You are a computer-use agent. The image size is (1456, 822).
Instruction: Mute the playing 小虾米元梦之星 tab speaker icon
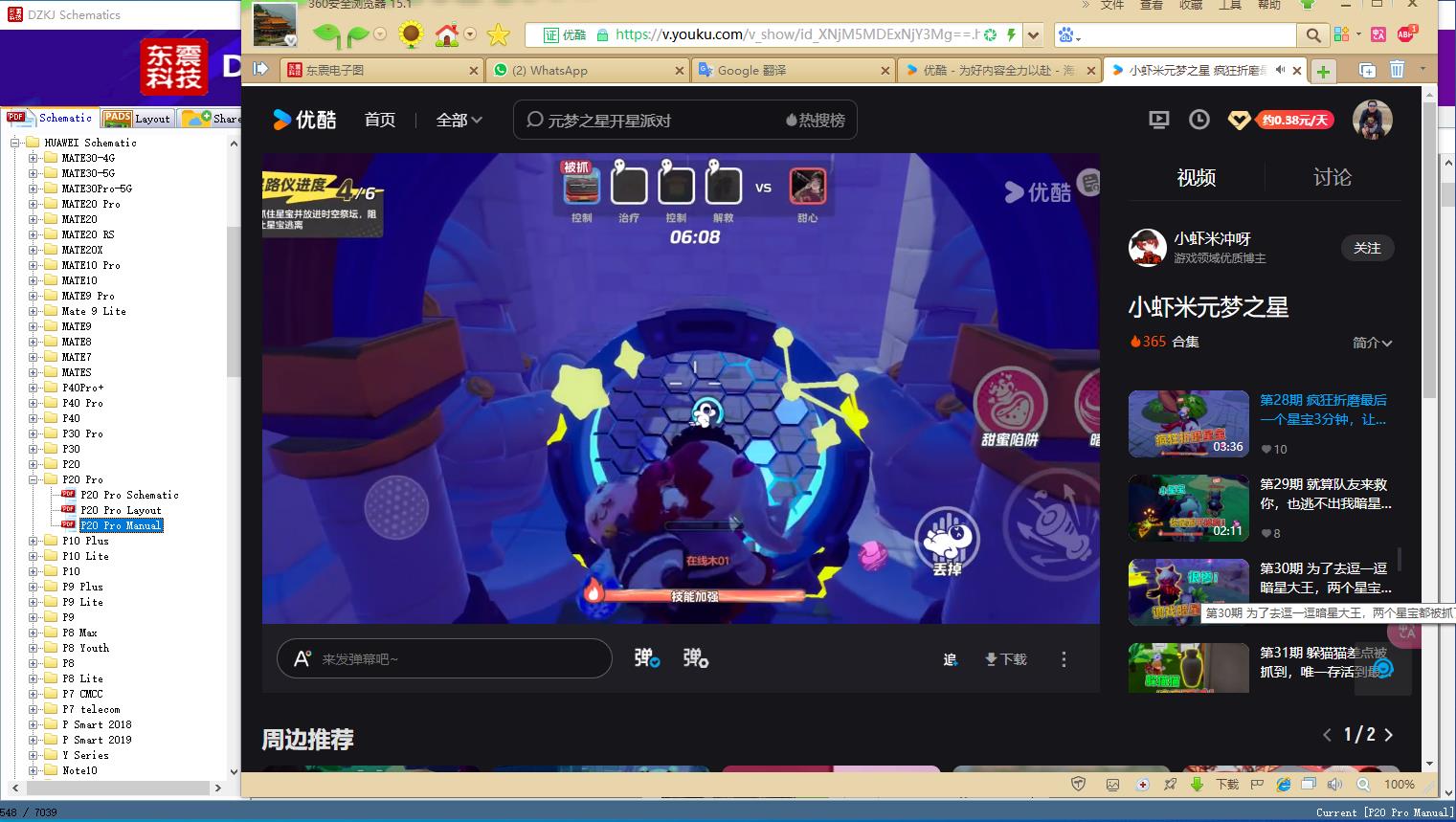(x=1280, y=70)
